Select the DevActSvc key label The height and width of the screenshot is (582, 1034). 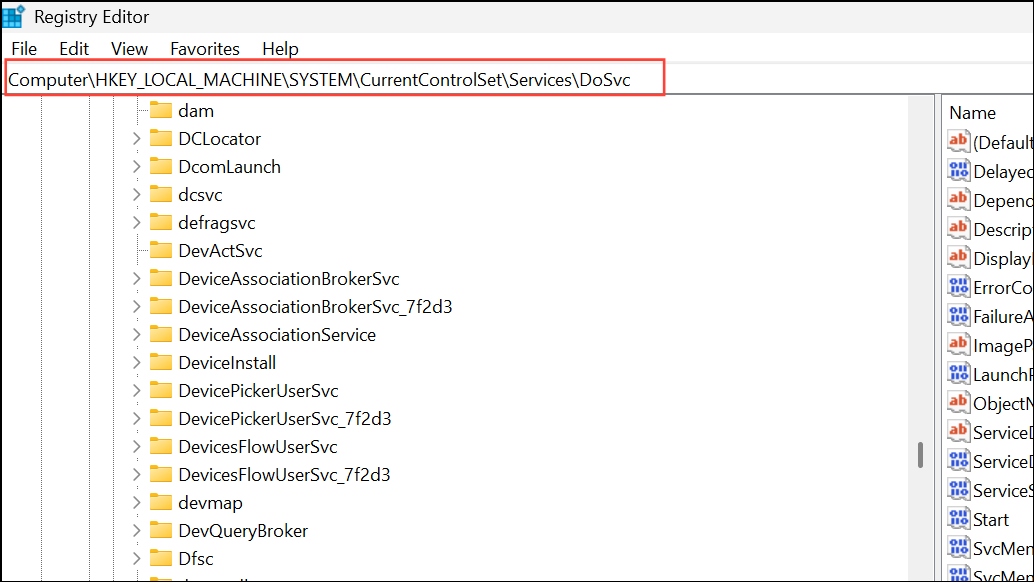pyautogui.click(x=220, y=250)
